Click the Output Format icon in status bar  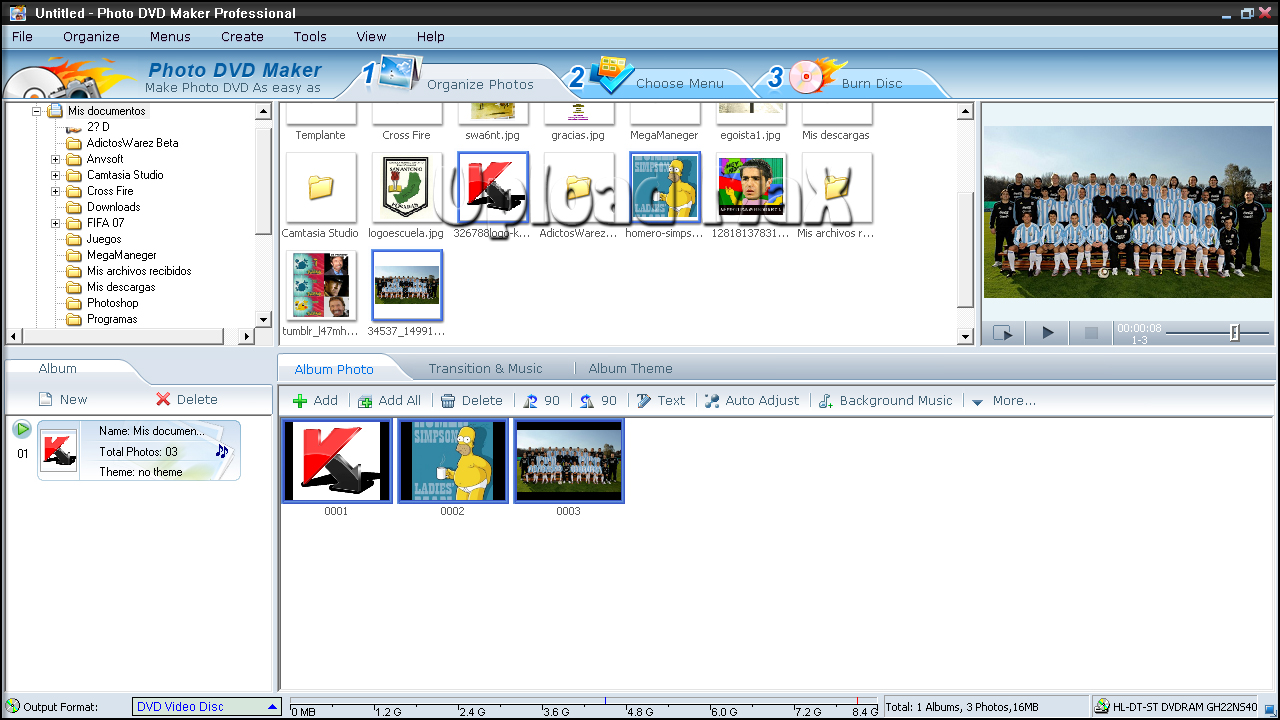click(13, 706)
